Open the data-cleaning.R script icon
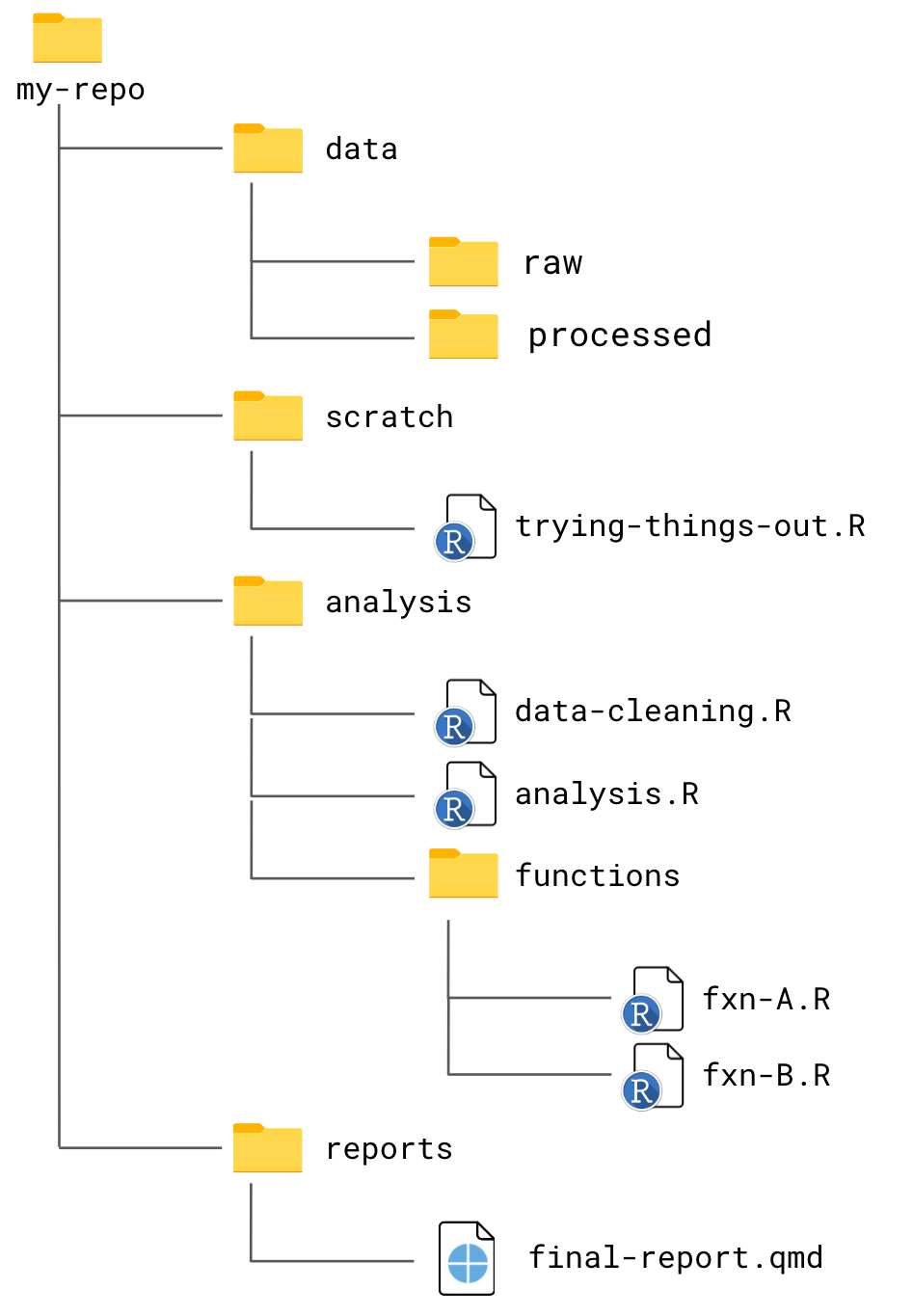 [x=467, y=712]
